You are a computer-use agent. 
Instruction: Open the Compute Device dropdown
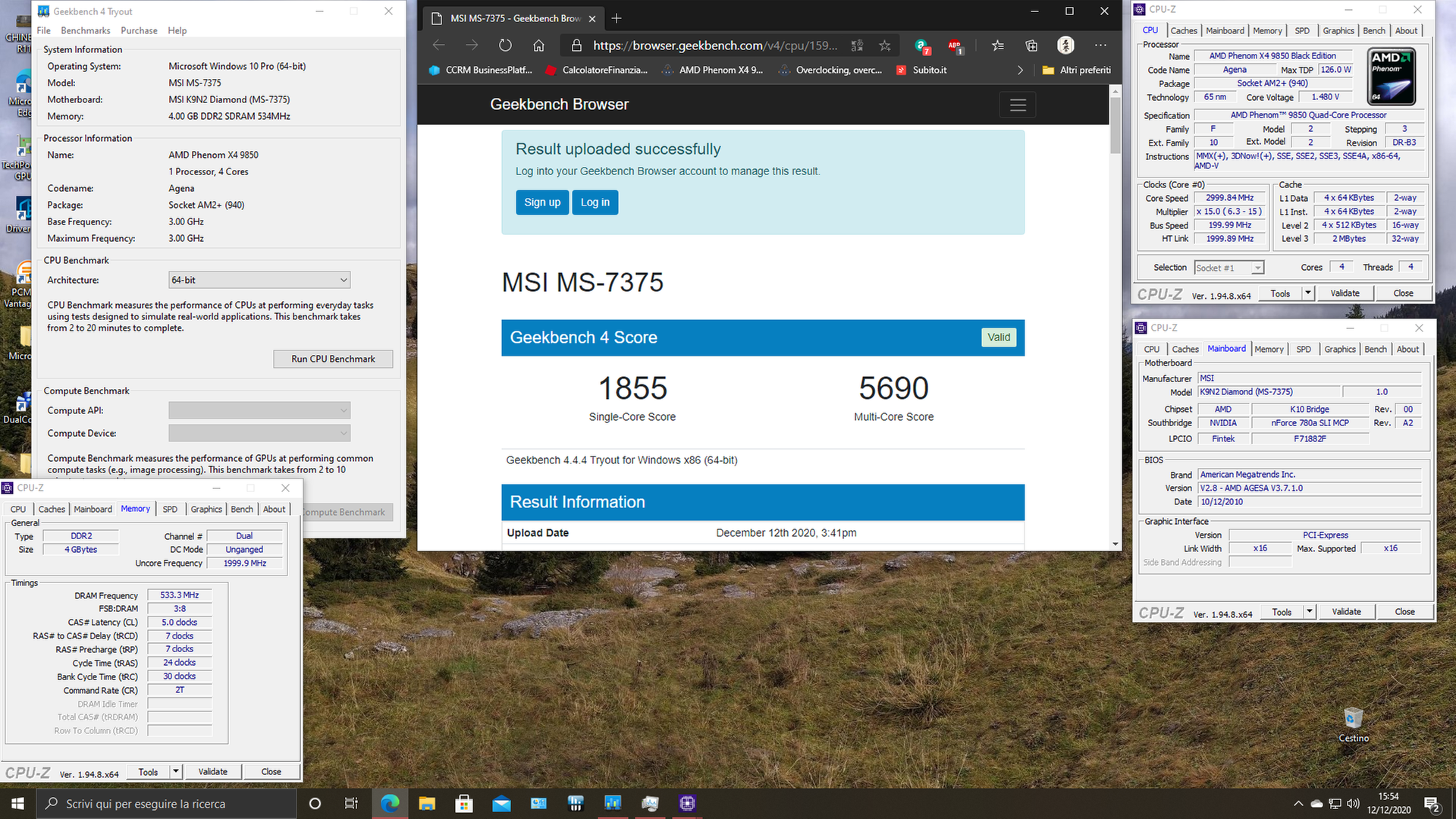pos(259,433)
